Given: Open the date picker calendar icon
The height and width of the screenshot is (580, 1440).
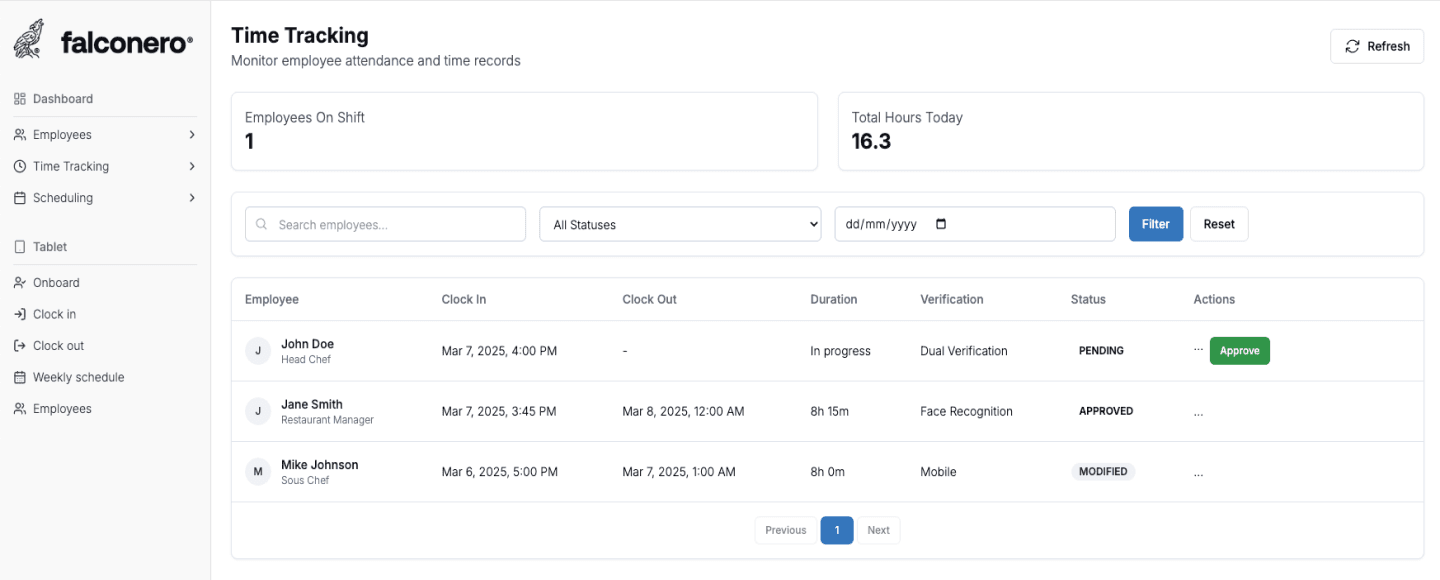Looking at the screenshot, I should [x=940, y=224].
